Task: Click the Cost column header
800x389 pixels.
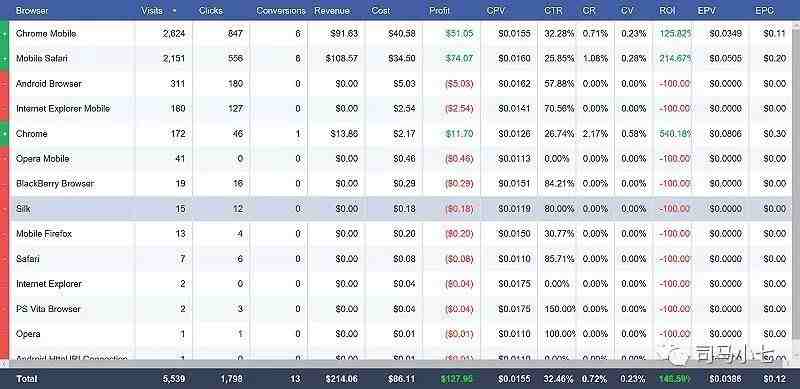Action: pos(381,10)
